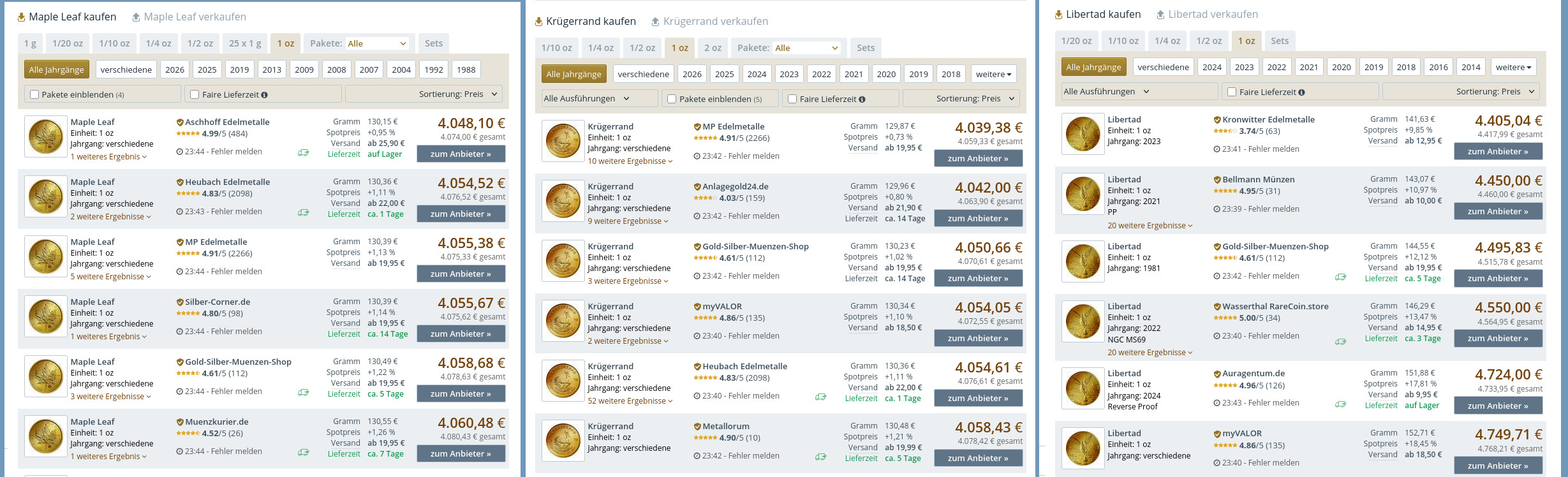1568x477 pixels.
Task: Filter Maple Leaf by year 1988
Action: pos(466,70)
